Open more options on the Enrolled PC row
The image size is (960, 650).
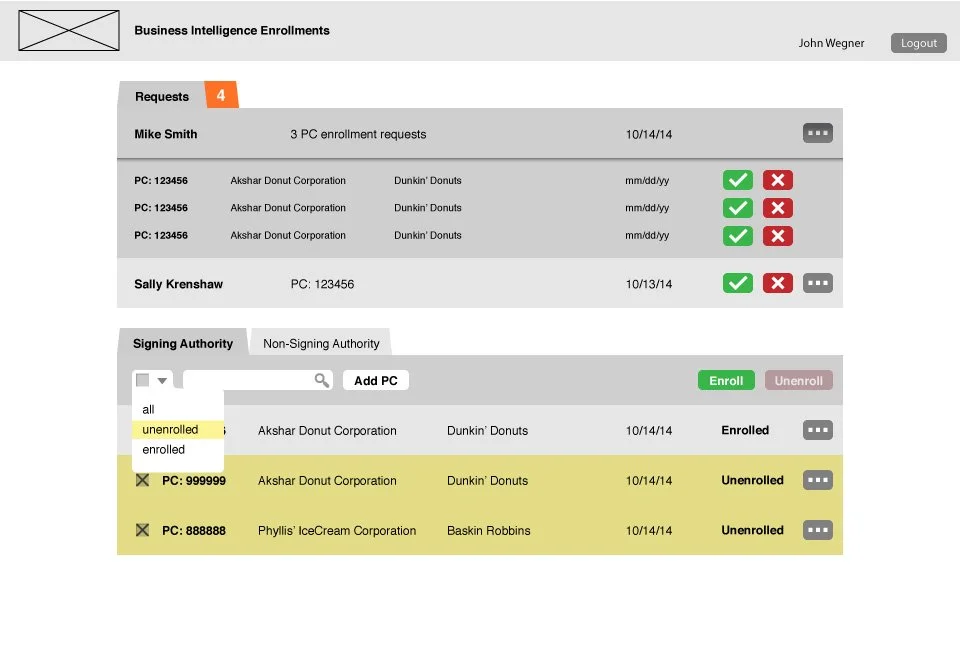pos(818,430)
